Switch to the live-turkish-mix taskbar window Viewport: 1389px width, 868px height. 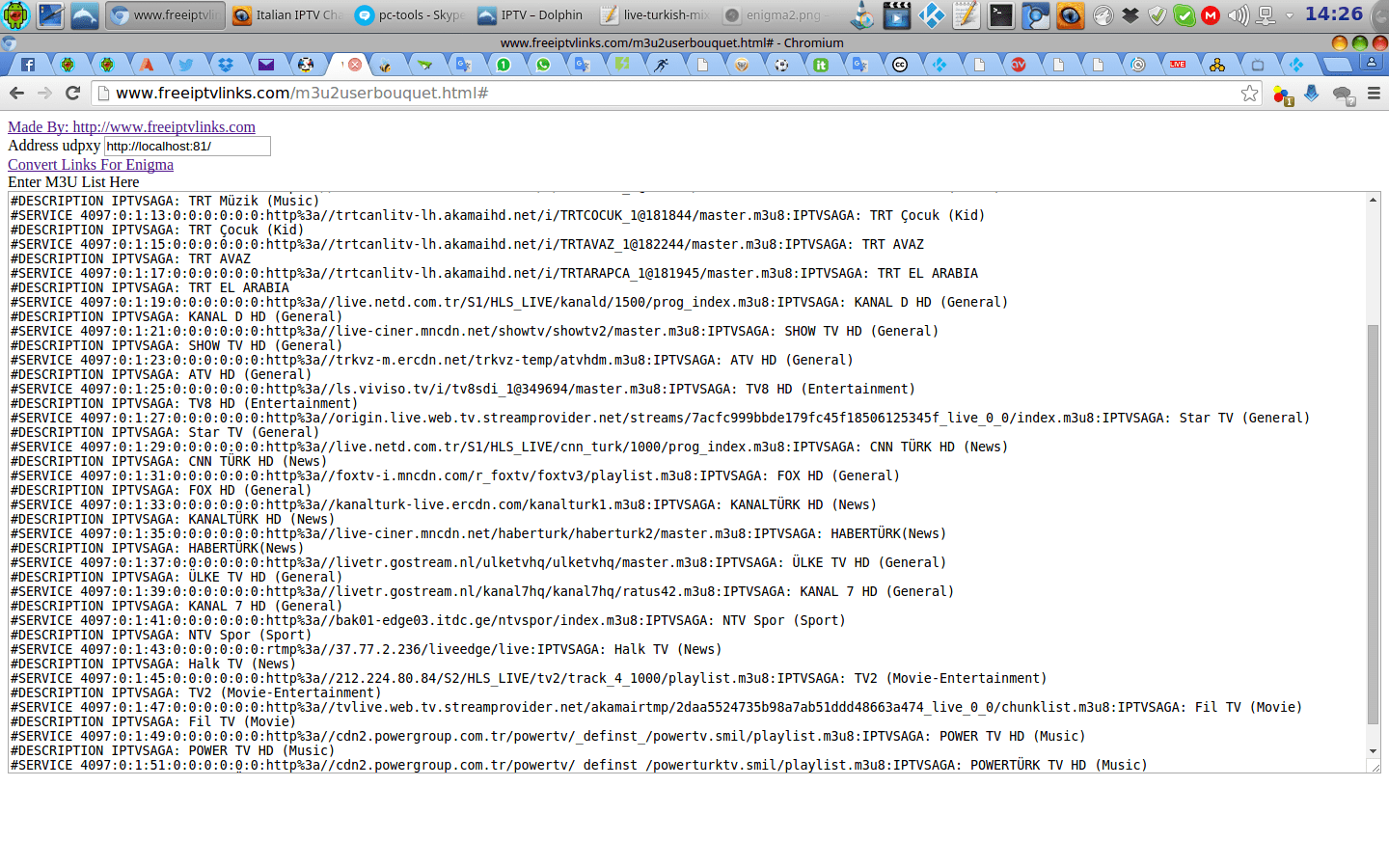[655, 14]
